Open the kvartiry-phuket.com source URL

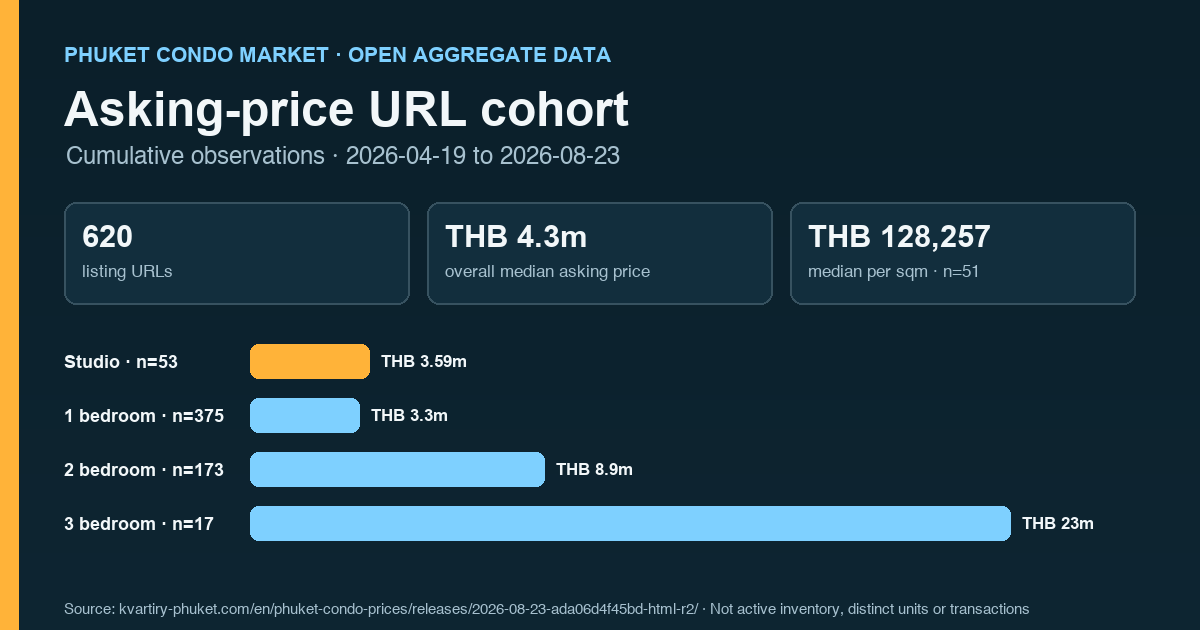[x=409, y=609]
